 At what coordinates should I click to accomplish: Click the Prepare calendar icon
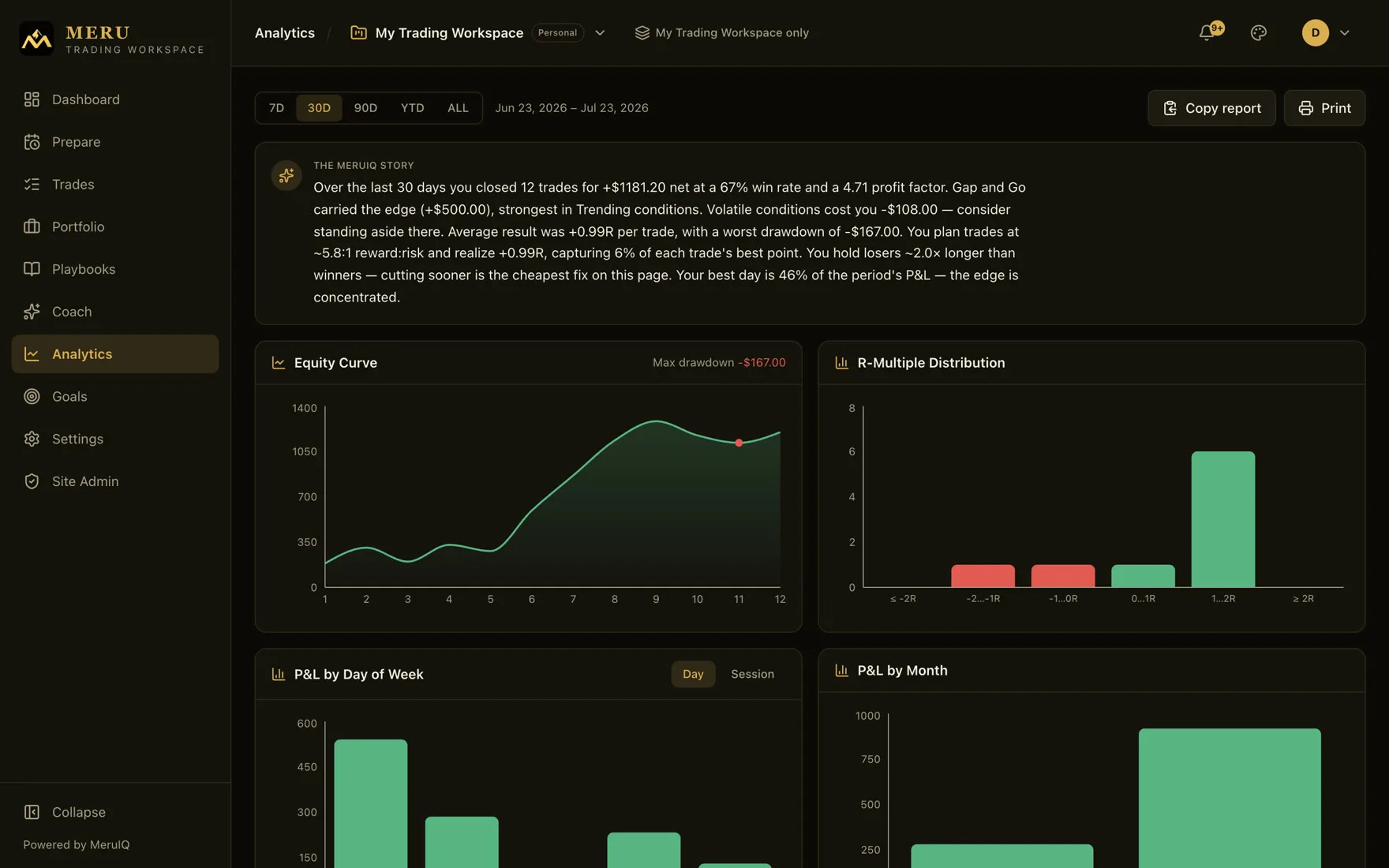32,142
